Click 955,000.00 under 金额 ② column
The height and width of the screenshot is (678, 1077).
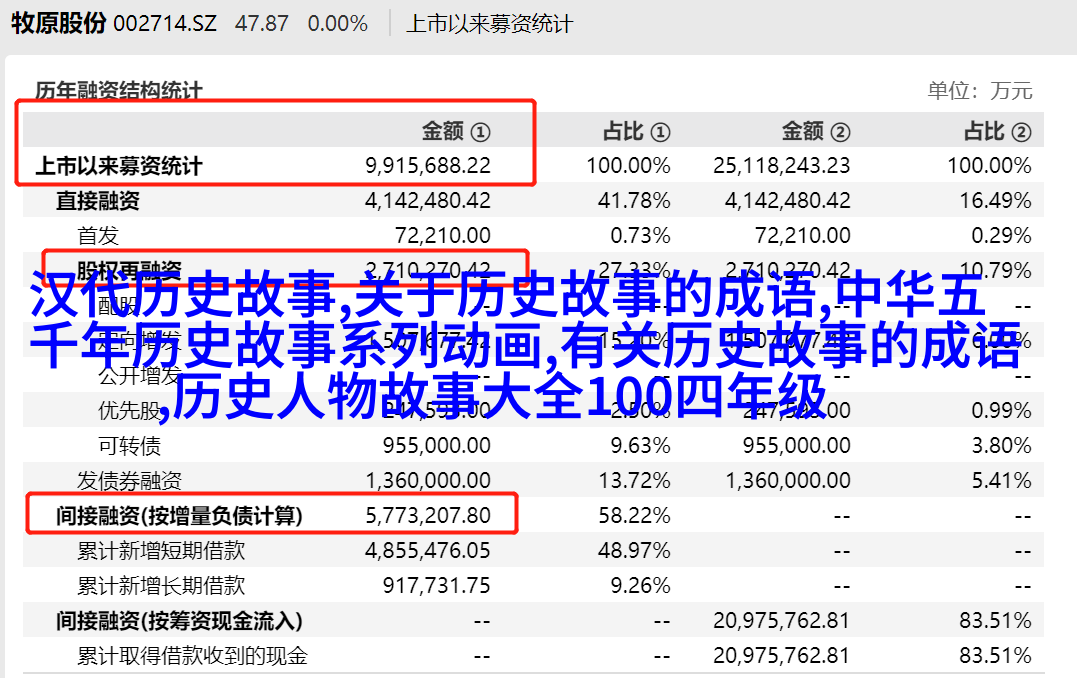click(797, 446)
